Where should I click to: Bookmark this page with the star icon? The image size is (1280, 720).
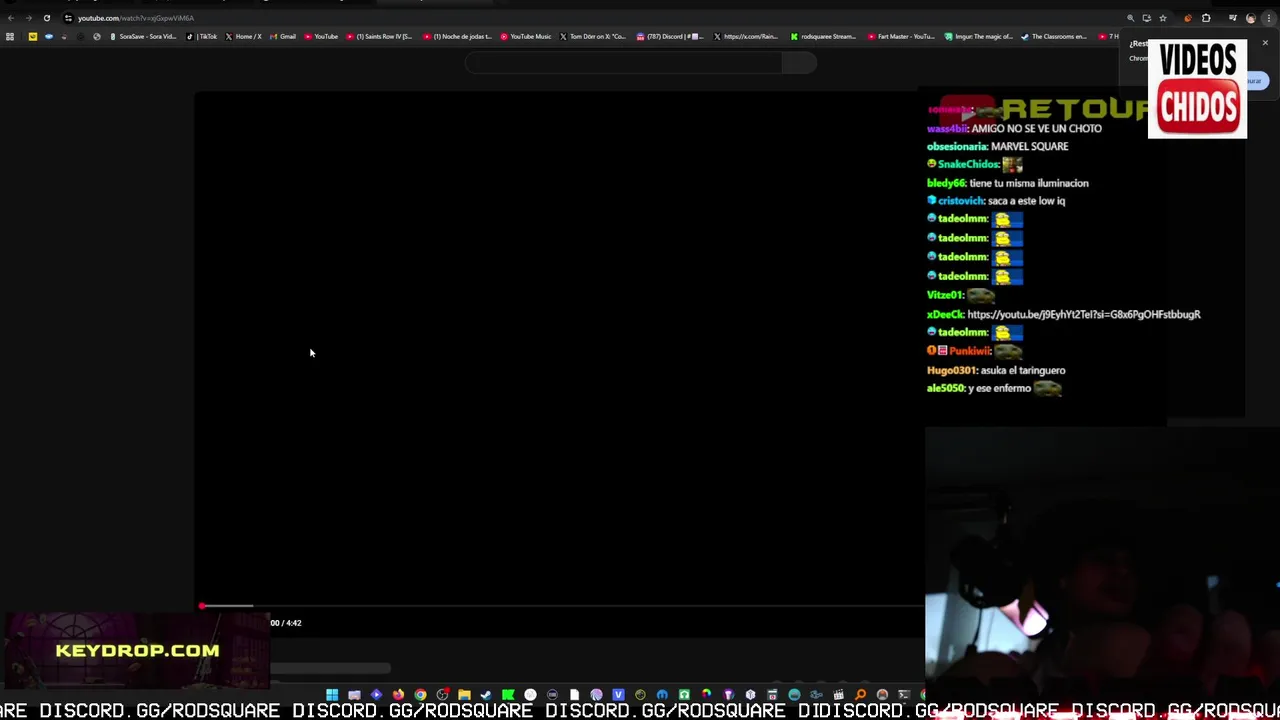pos(1162,18)
